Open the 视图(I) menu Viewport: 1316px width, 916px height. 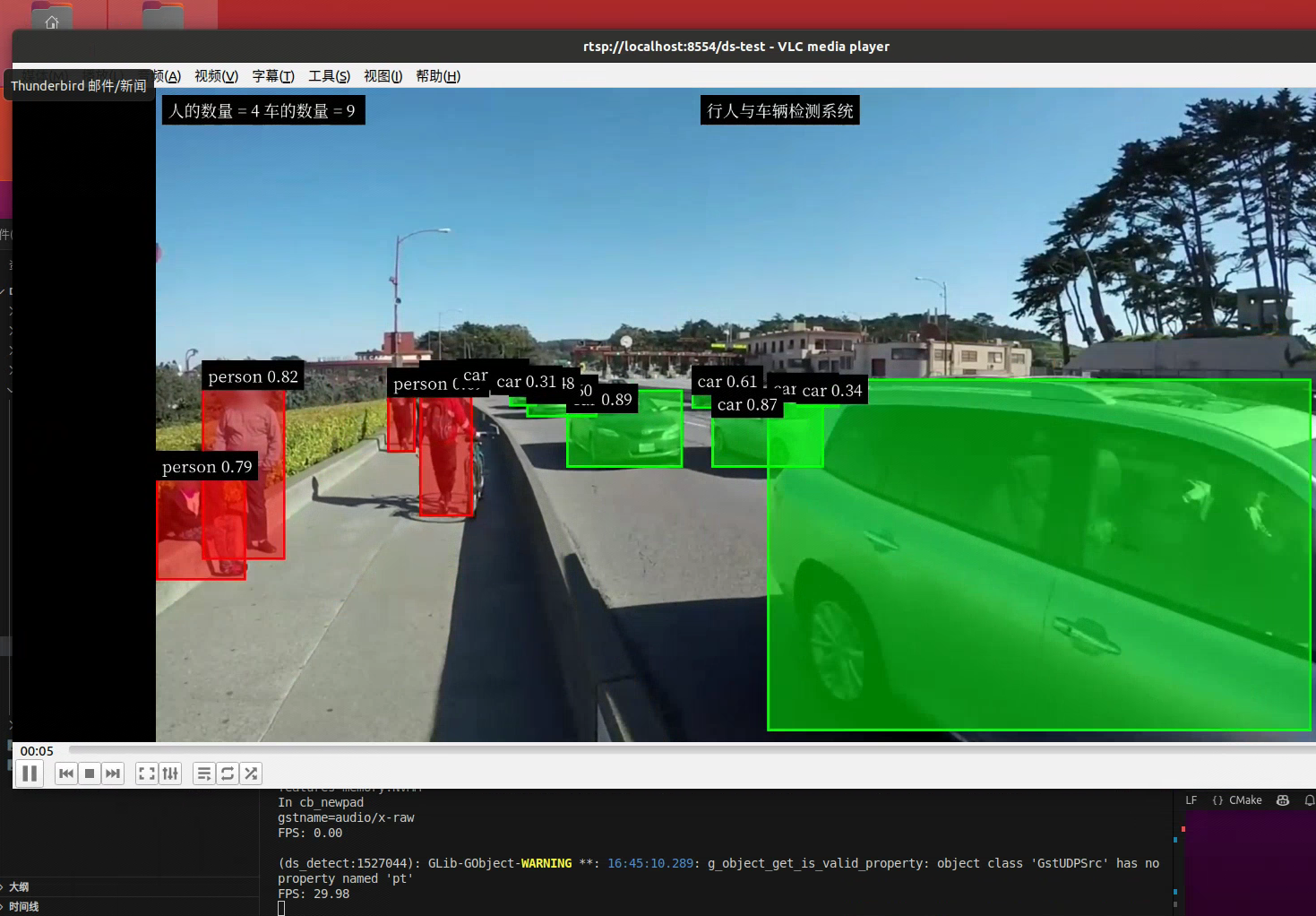tap(383, 76)
